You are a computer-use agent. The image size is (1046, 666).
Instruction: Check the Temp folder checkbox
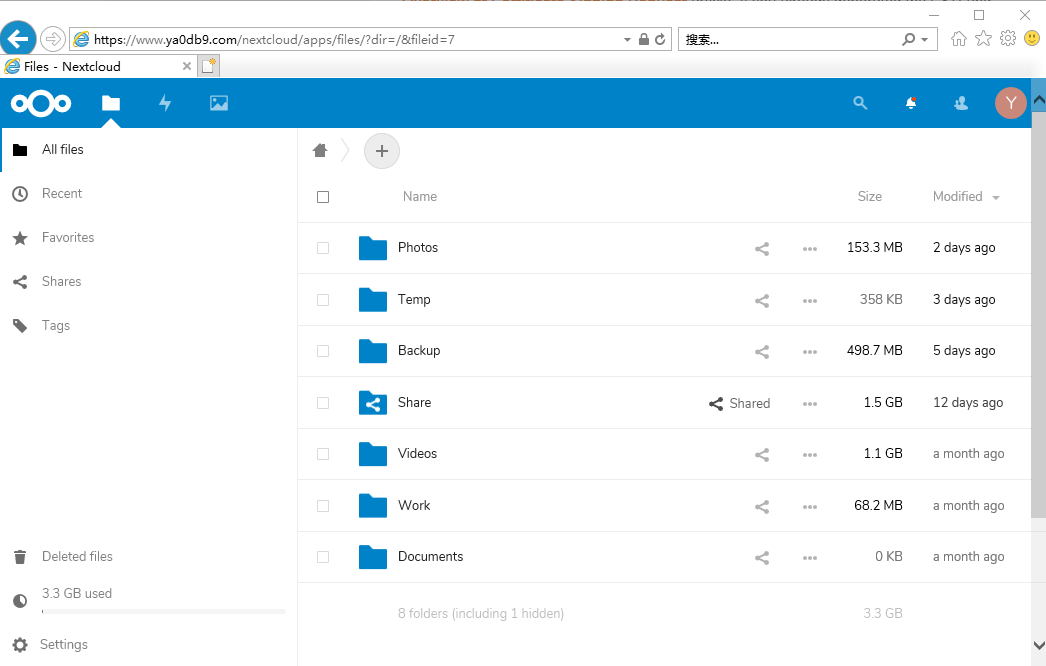(x=323, y=300)
